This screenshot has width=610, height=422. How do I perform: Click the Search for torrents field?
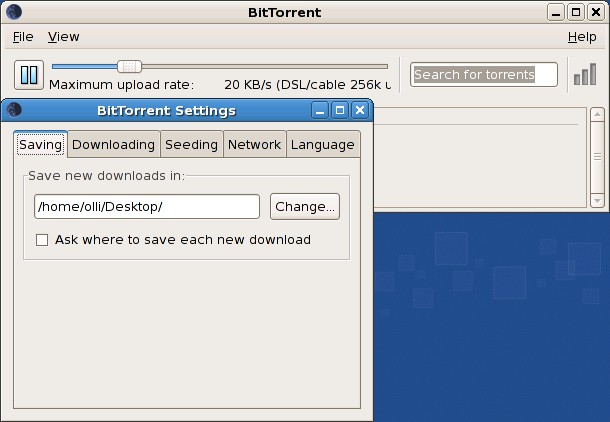pyautogui.click(x=484, y=74)
